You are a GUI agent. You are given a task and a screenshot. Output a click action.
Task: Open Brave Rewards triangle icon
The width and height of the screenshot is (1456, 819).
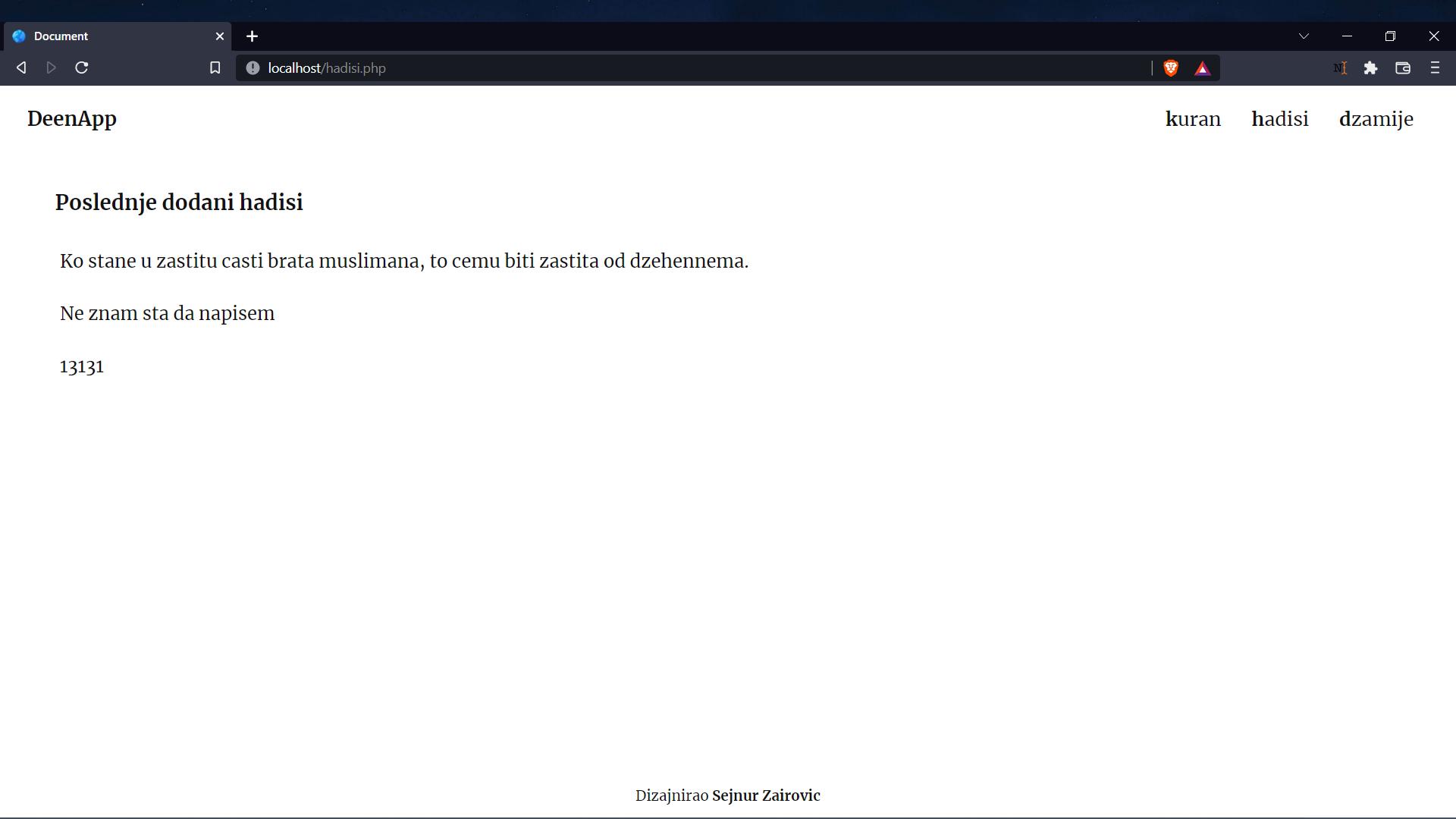pyautogui.click(x=1203, y=69)
